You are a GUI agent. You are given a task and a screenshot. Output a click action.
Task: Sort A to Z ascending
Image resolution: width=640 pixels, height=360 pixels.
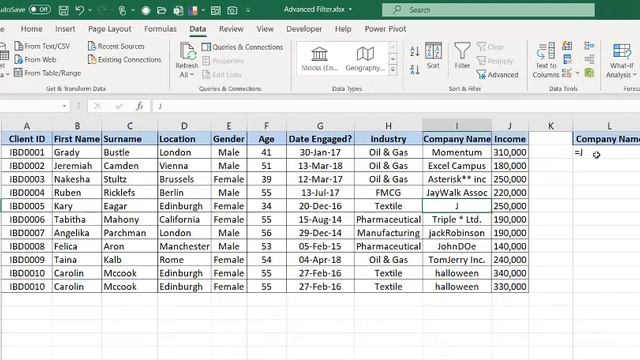click(x=415, y=51)
